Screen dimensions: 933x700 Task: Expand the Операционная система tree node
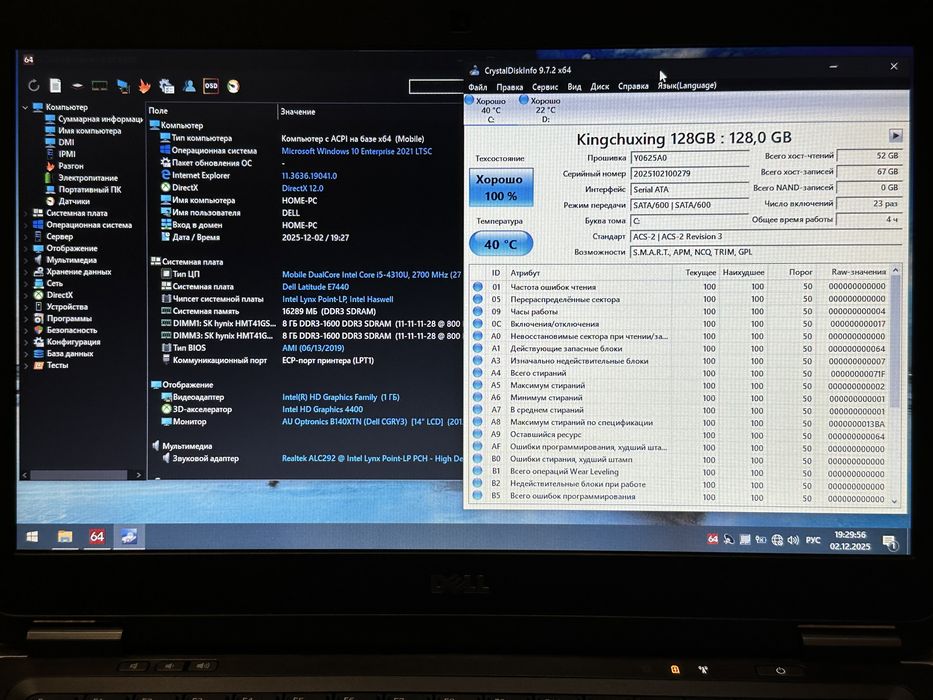(26, 225)
